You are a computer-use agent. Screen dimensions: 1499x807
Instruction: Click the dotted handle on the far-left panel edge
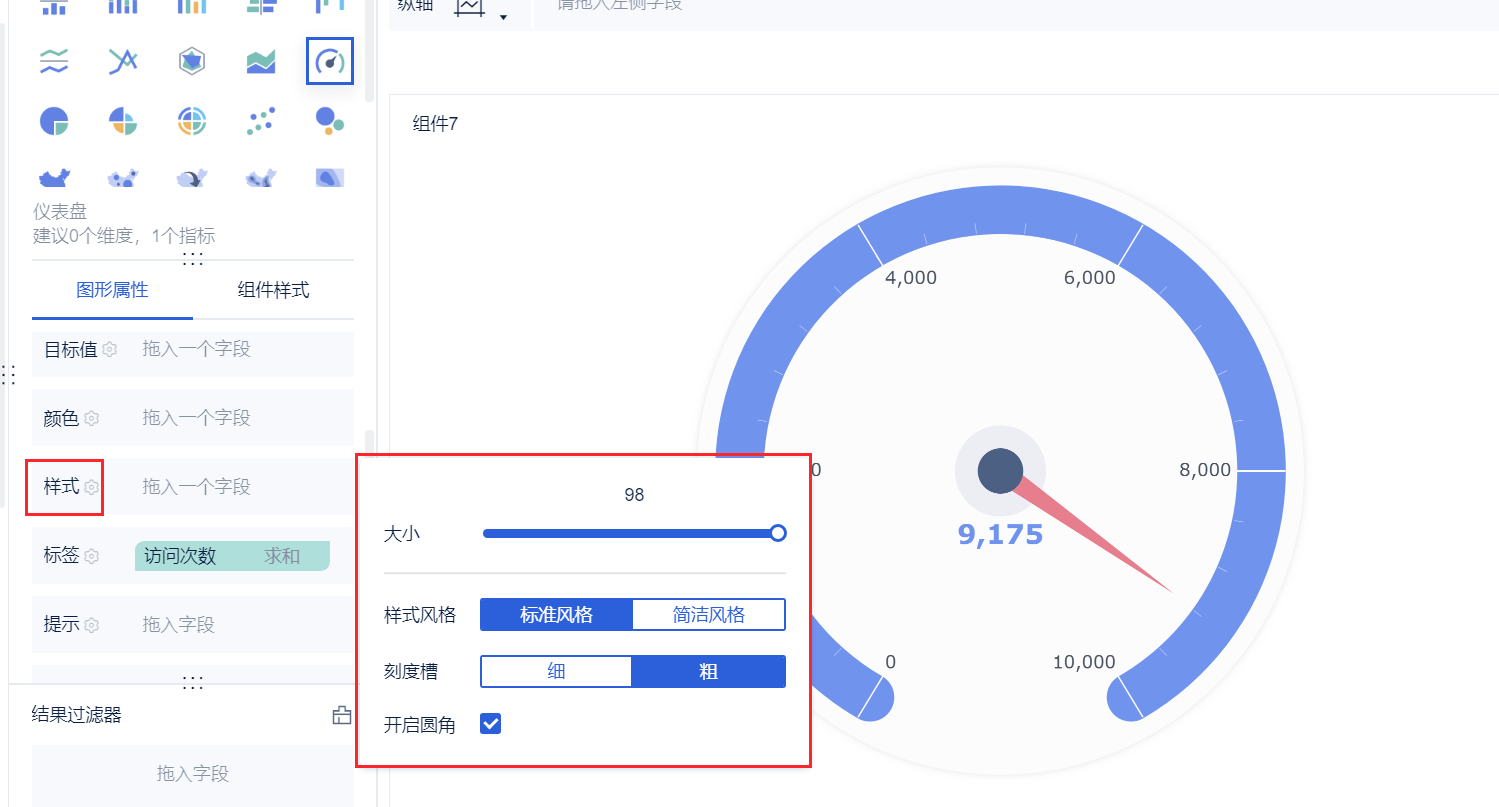[9, 375]
